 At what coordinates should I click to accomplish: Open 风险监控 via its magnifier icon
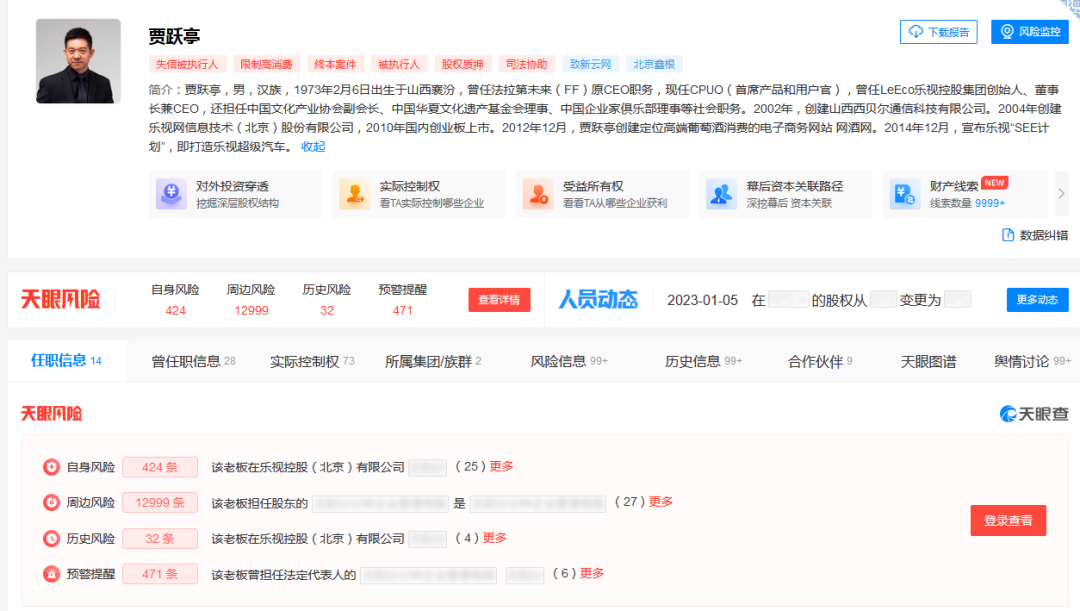1006,30
